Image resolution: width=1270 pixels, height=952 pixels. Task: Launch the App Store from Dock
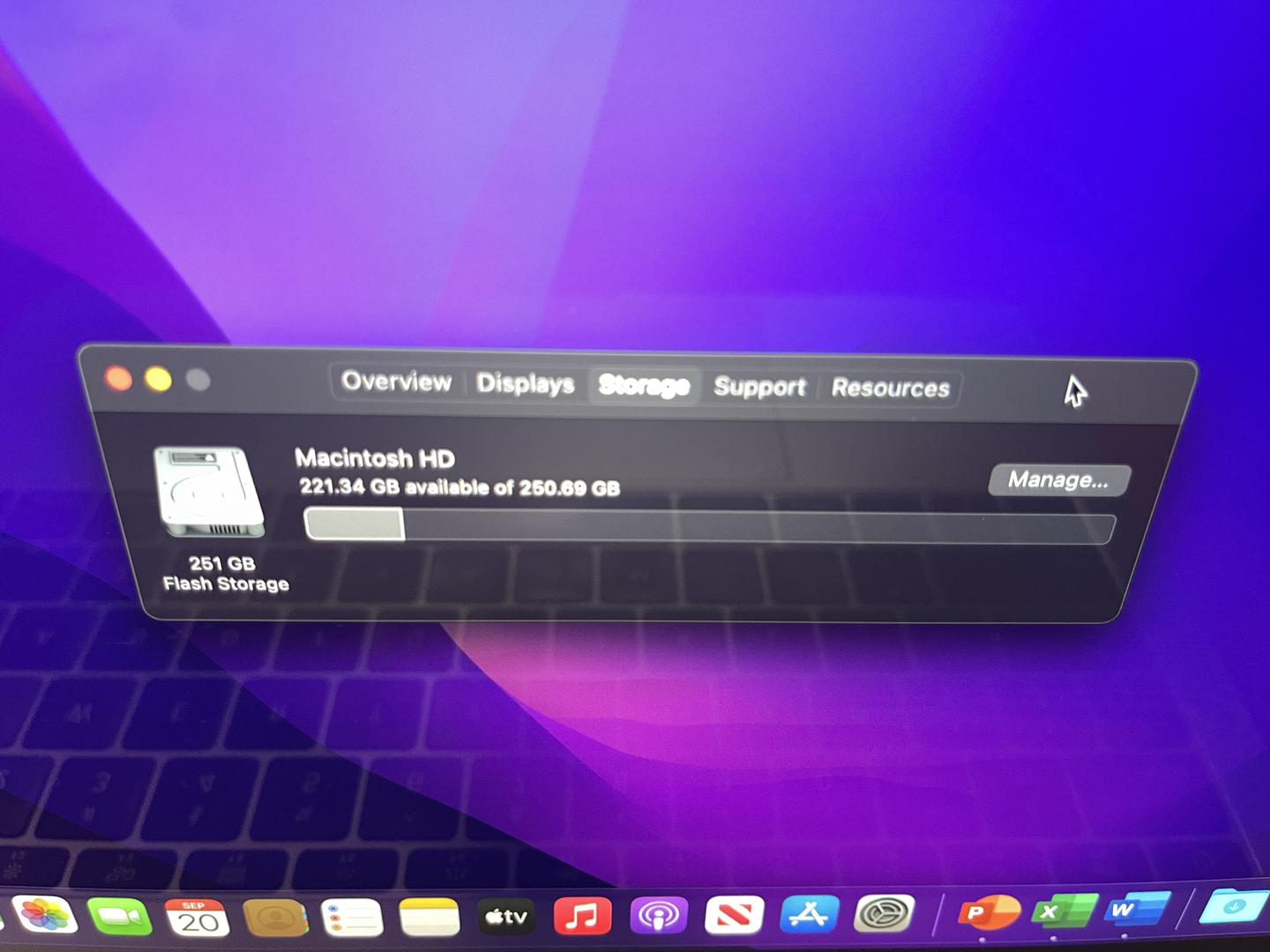[809, 915]
